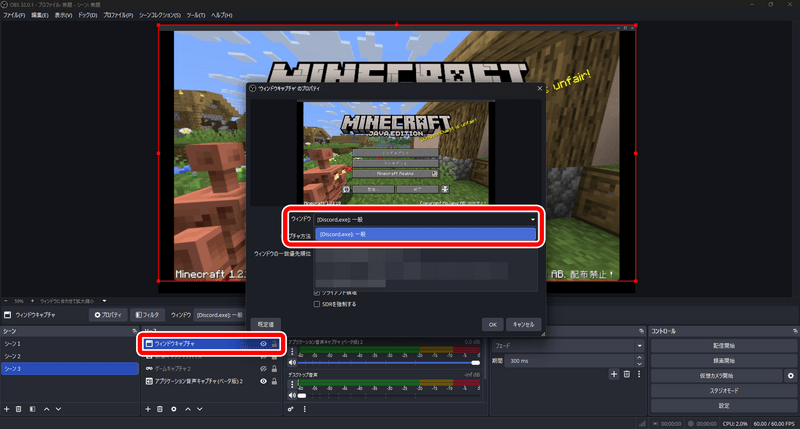Add a new scene with the plus icon

click(x=7, y=409)
